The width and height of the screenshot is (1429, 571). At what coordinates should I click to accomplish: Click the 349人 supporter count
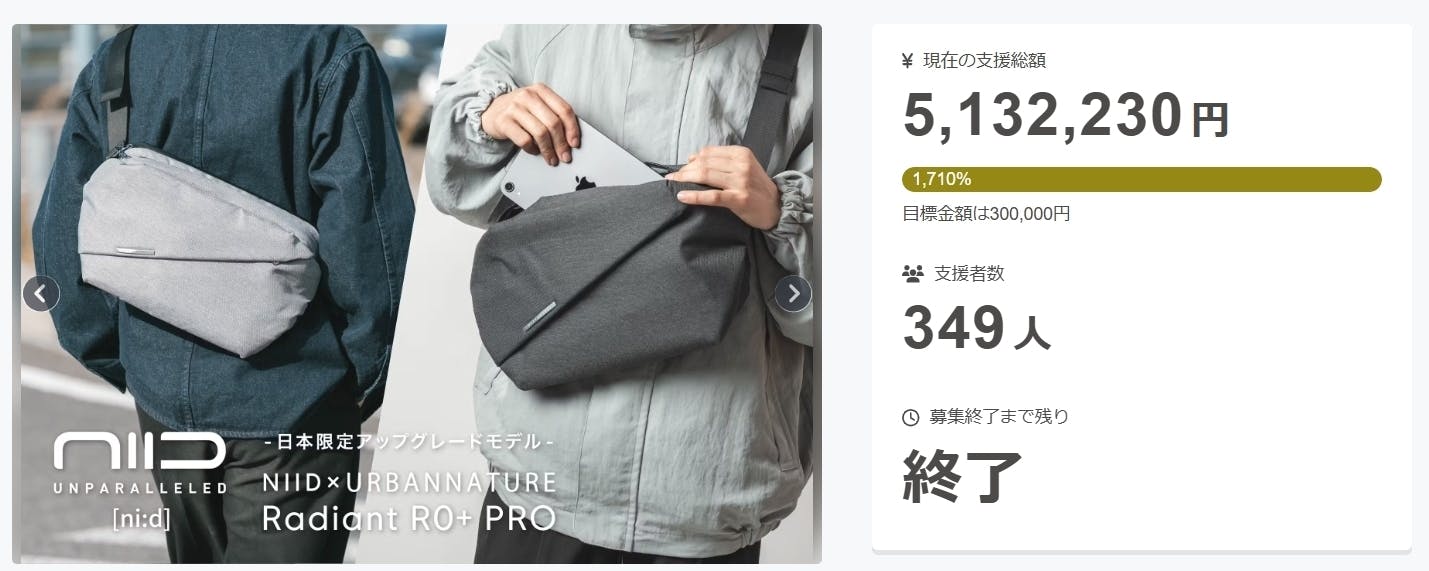pos(977,328)
